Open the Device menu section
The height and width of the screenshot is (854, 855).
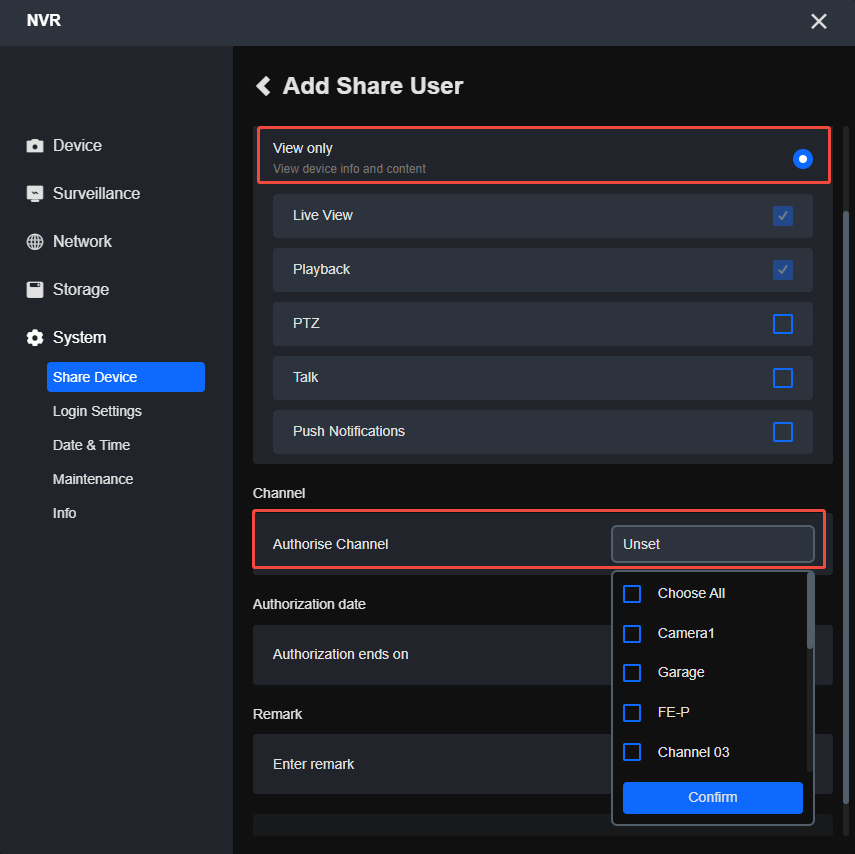(77, 146)
